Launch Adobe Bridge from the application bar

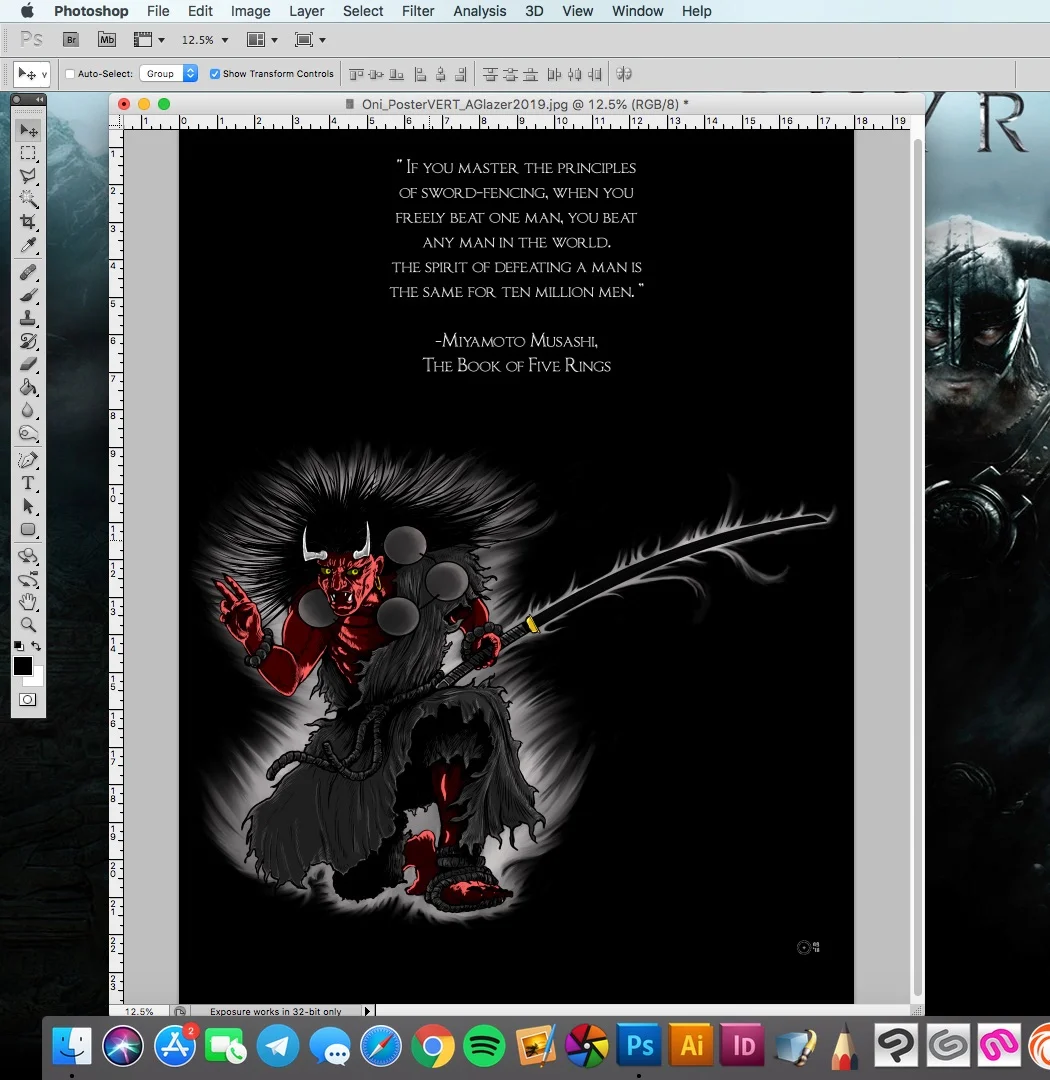tap(71, 40)
